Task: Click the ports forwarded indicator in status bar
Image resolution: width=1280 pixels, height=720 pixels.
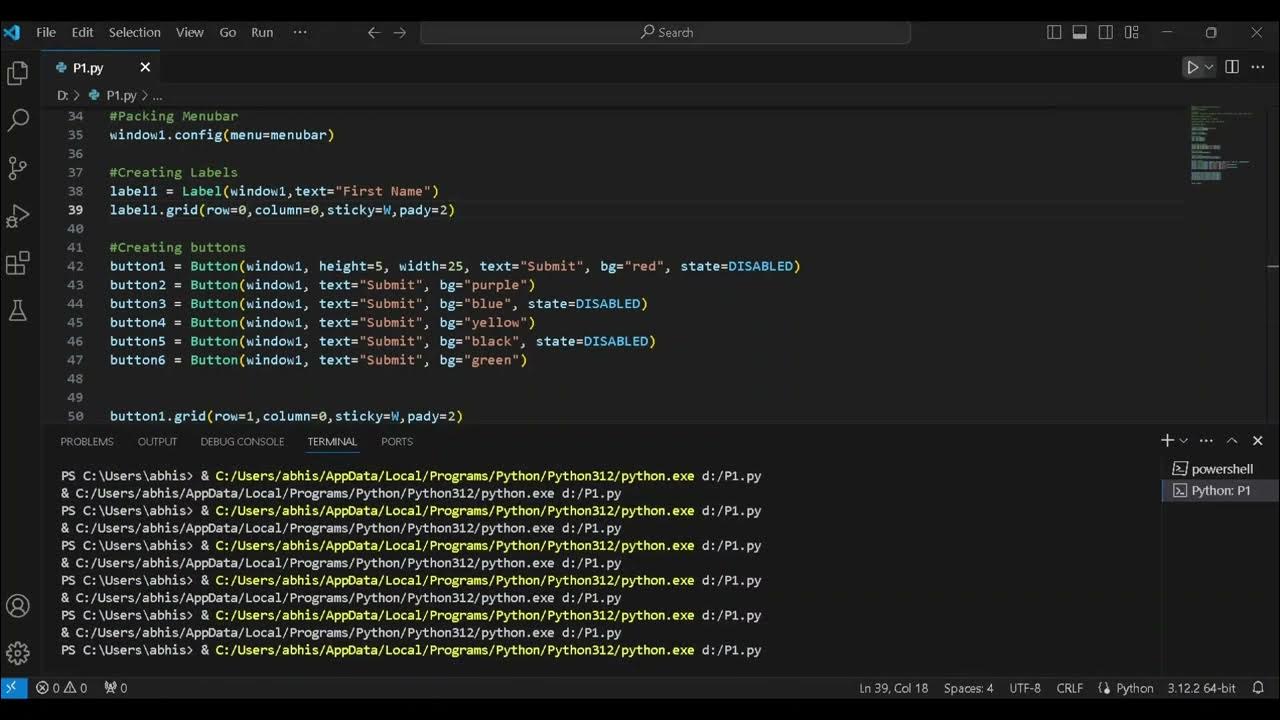Action: point(115,688)
